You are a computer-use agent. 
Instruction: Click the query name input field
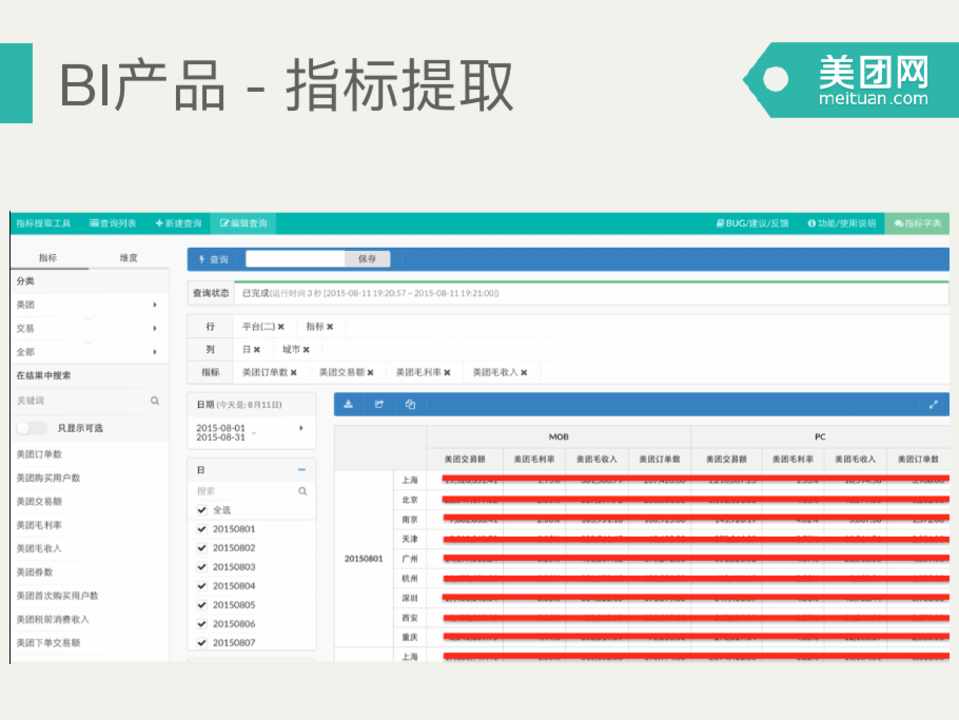[x=296, y=259]
